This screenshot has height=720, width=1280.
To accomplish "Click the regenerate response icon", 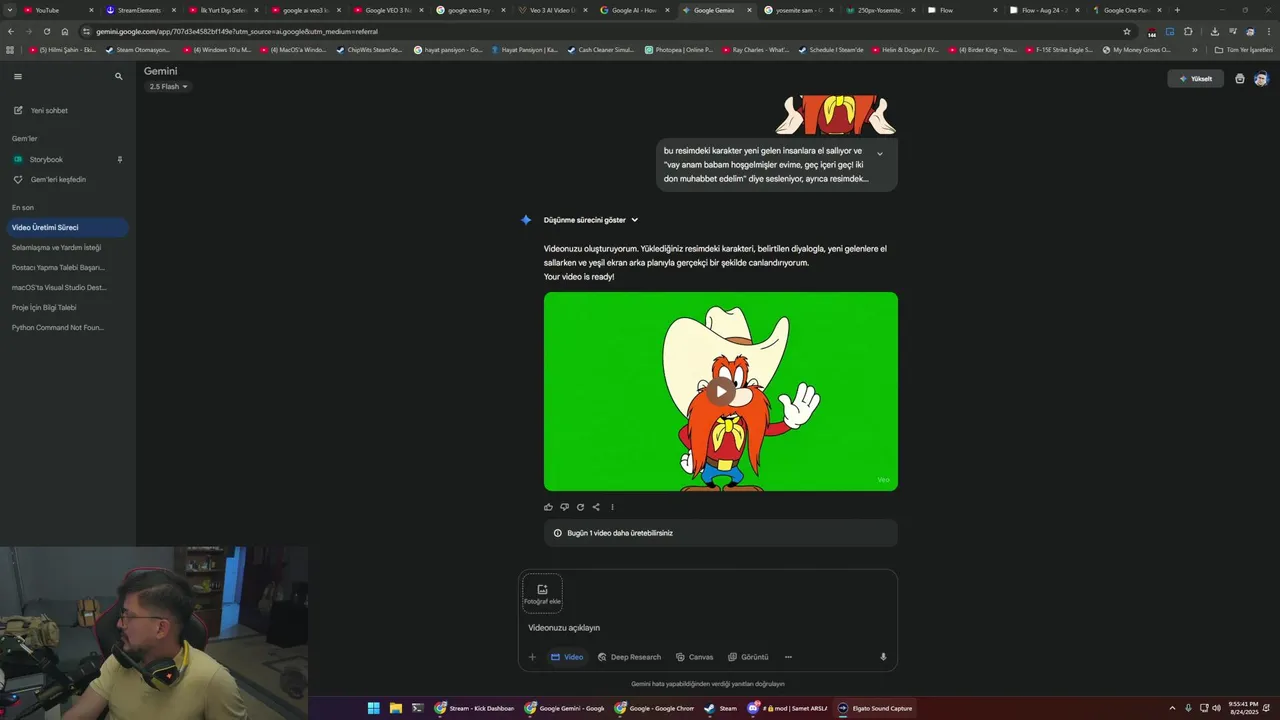I will coord(580,507).
